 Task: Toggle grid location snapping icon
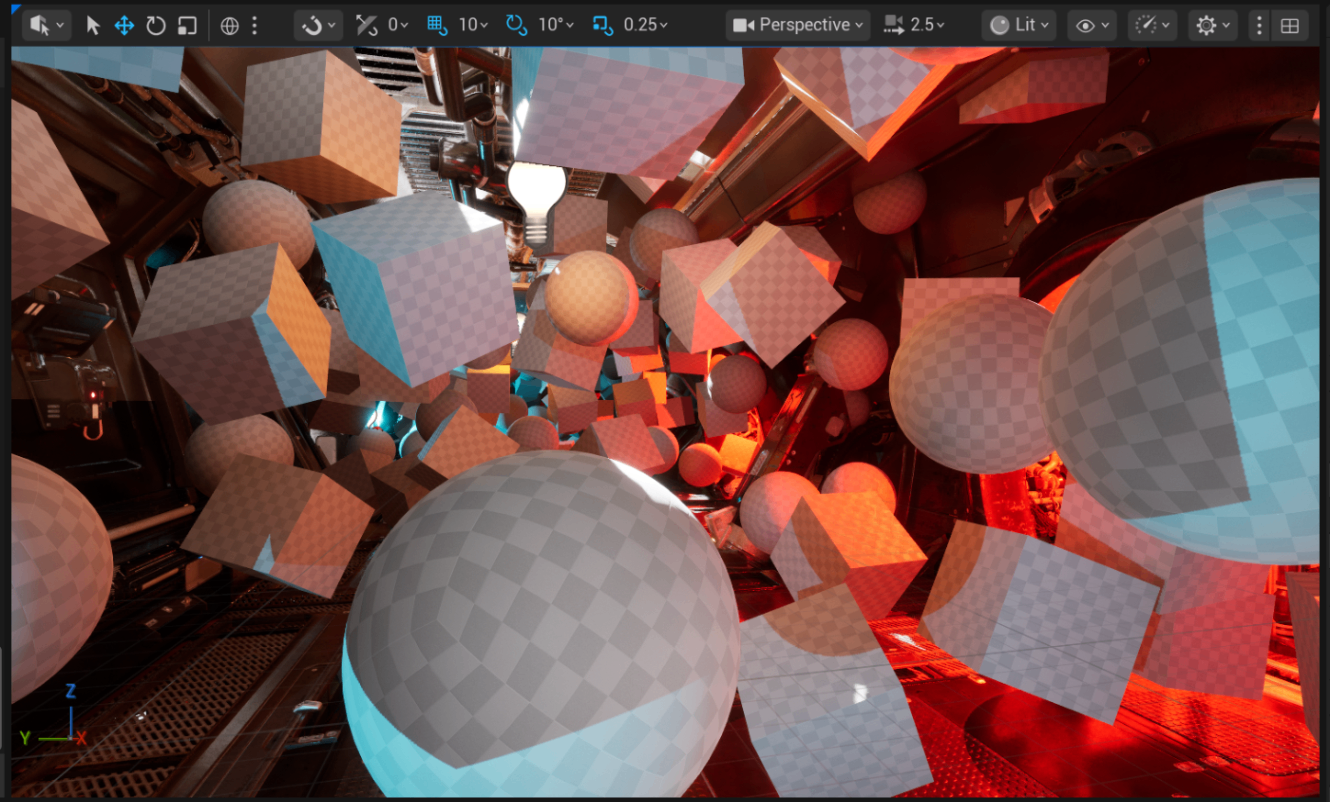(x=437, y=25)
